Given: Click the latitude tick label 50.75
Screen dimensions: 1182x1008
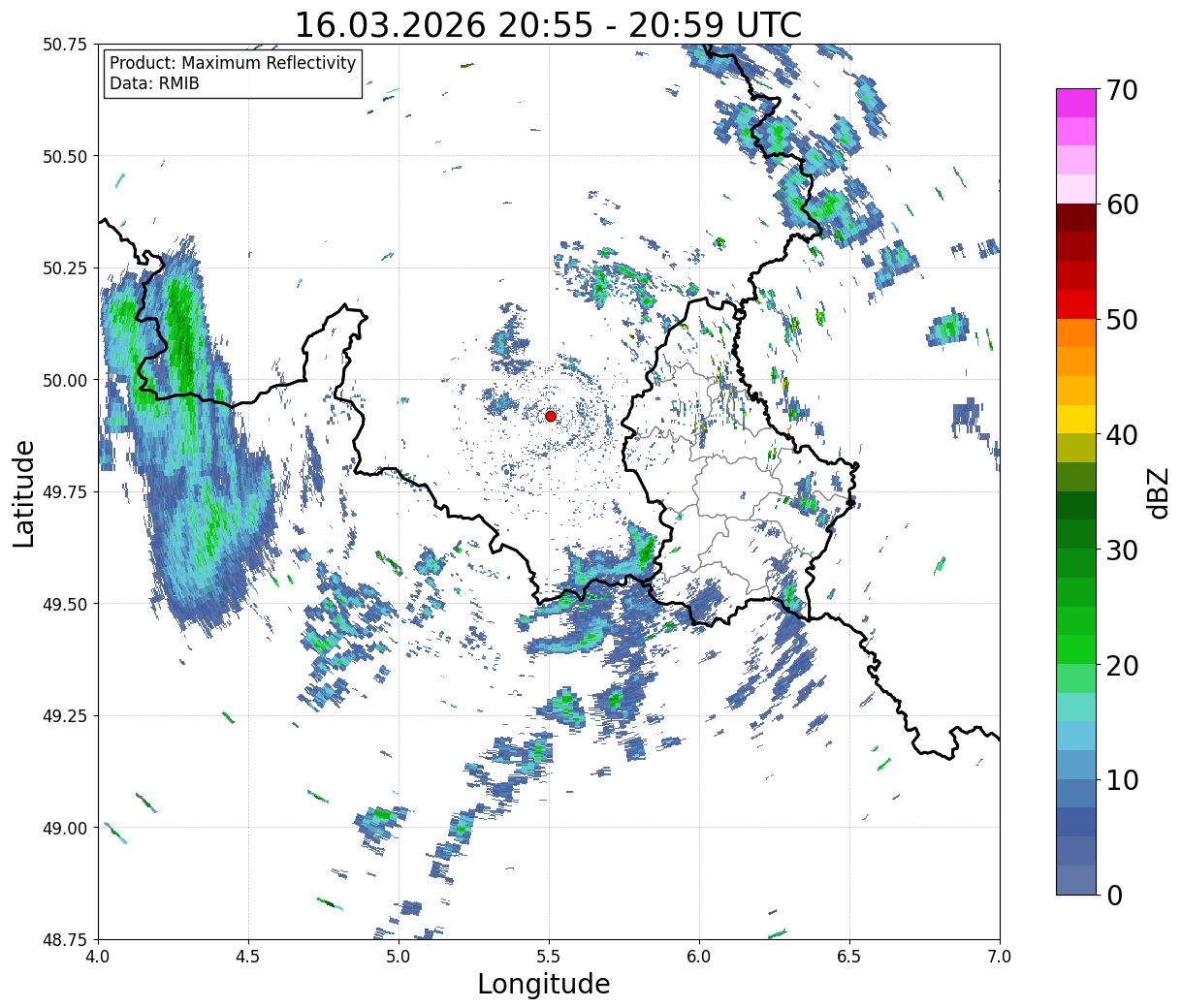Looking at the screenshot, I should tap(65, 45).
